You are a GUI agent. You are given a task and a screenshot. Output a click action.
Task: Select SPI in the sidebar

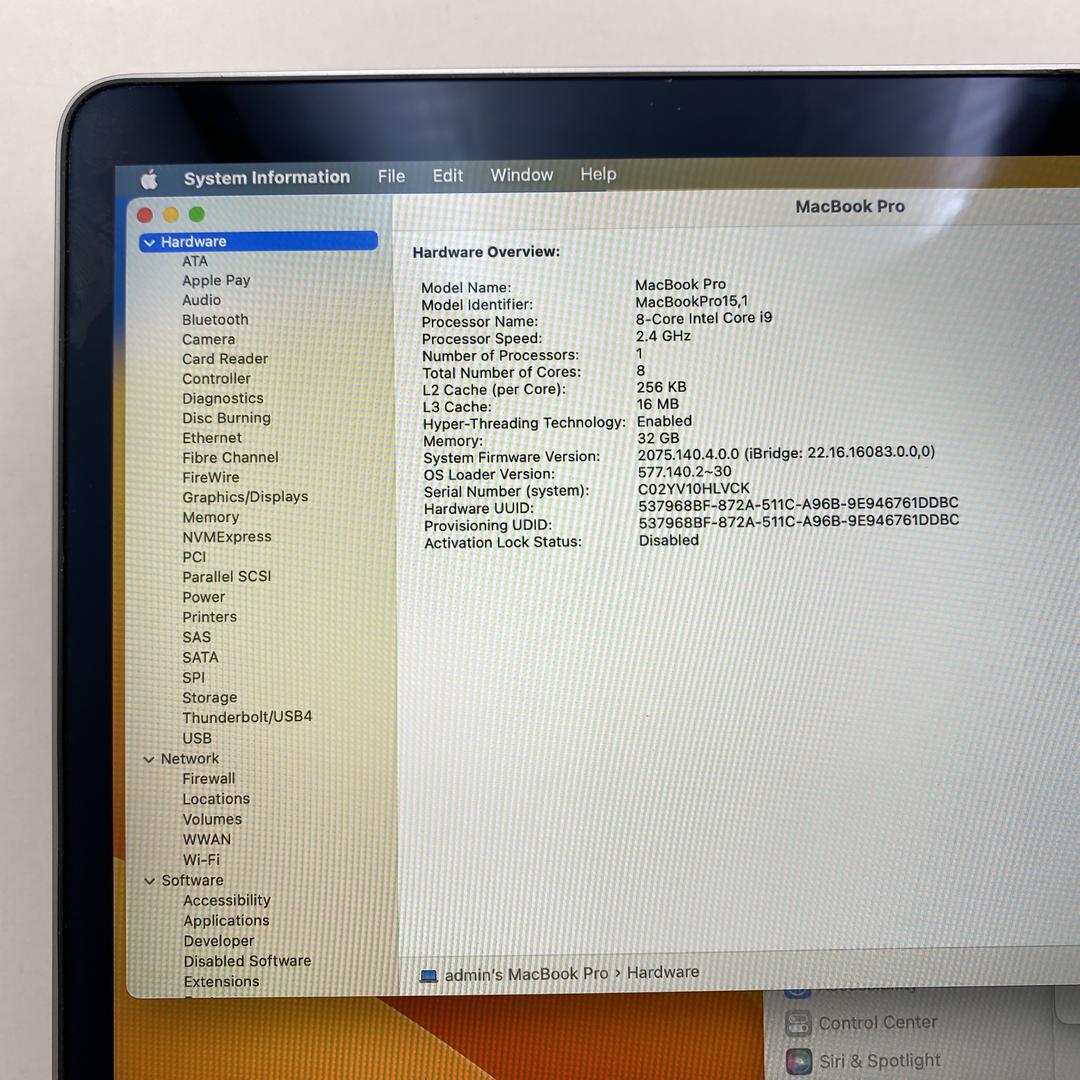pyautogui.click(x=194, y=678)
